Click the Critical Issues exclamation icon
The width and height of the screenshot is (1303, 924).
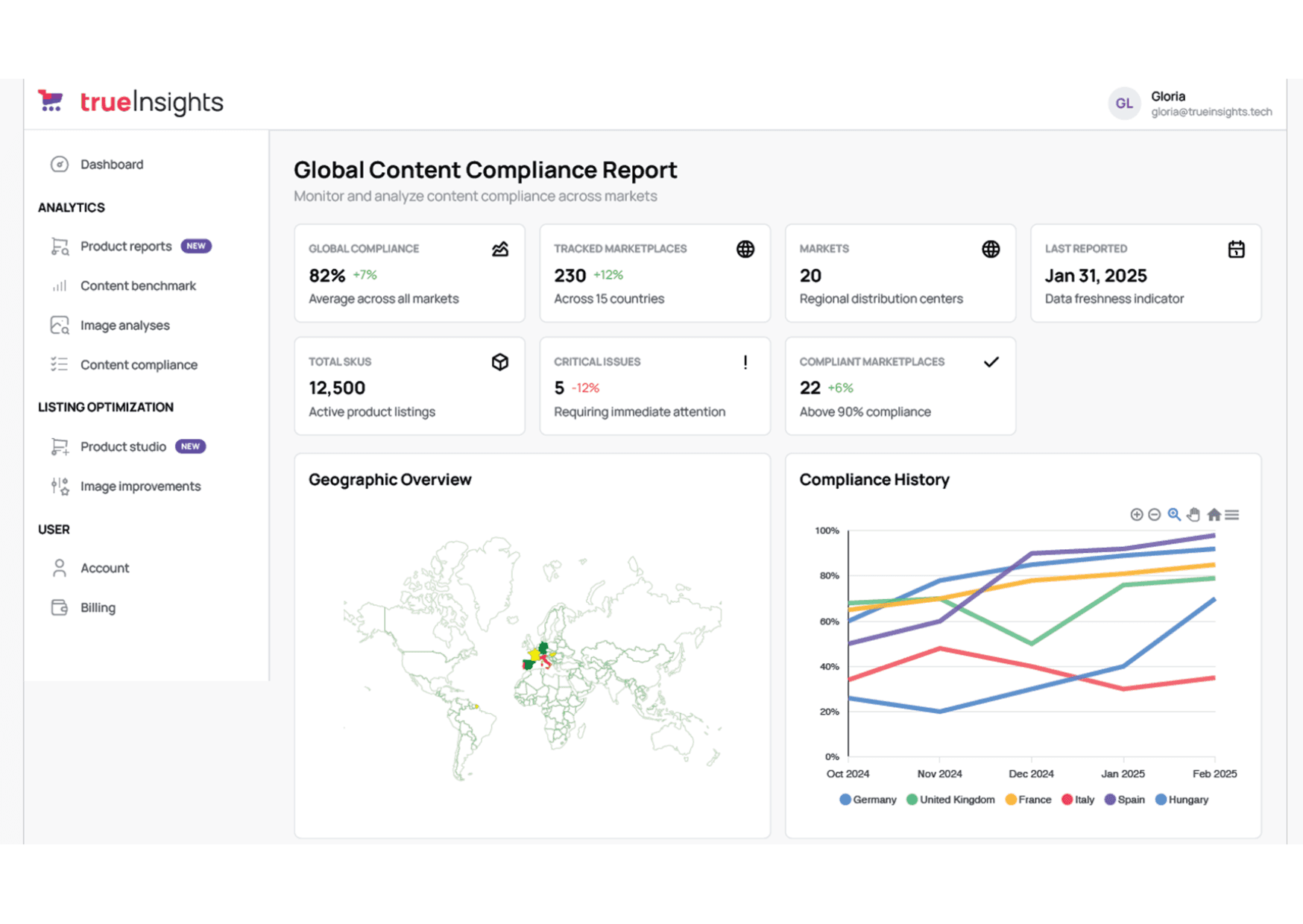[x=745, y=362]
